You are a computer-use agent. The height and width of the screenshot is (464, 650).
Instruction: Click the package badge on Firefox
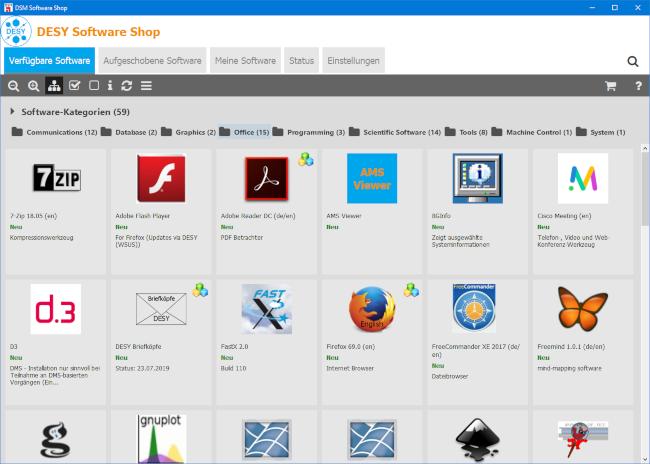click(x=411, y=290)
